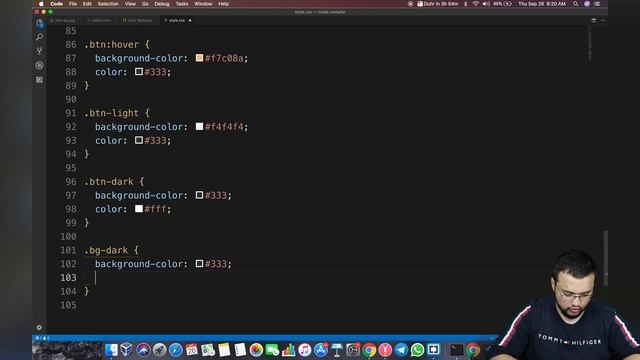Click the .btn-dark selector on line 96
This screenshot has width=640, height=360.
109,182
